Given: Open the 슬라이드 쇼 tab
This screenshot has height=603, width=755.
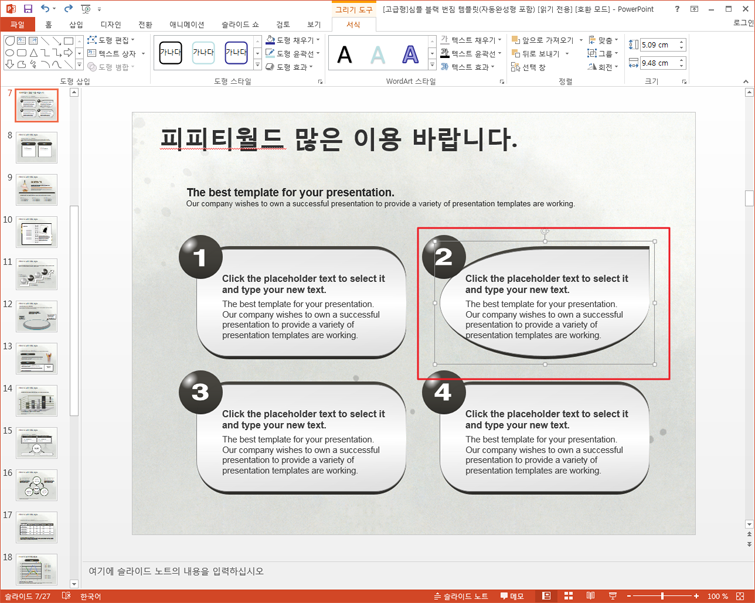Looking at the screenshot, I should pyautogui.click(x=240, y=24).
